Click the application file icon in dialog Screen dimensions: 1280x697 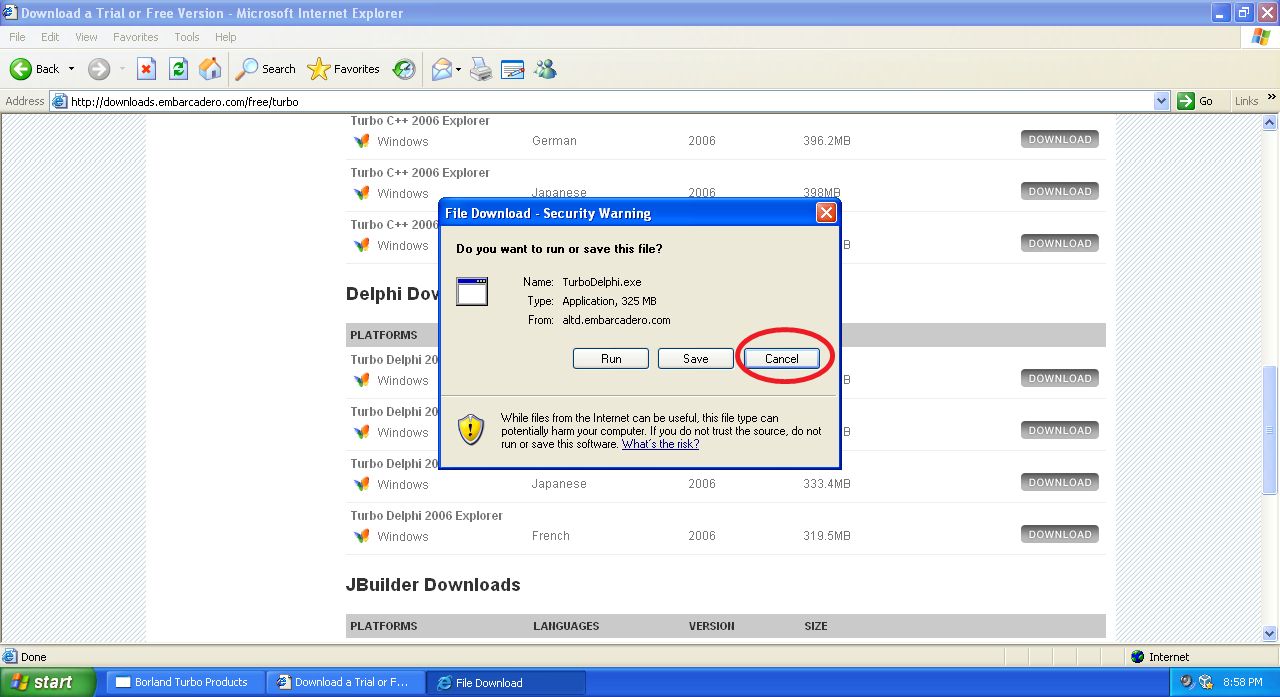click(472, 291)
